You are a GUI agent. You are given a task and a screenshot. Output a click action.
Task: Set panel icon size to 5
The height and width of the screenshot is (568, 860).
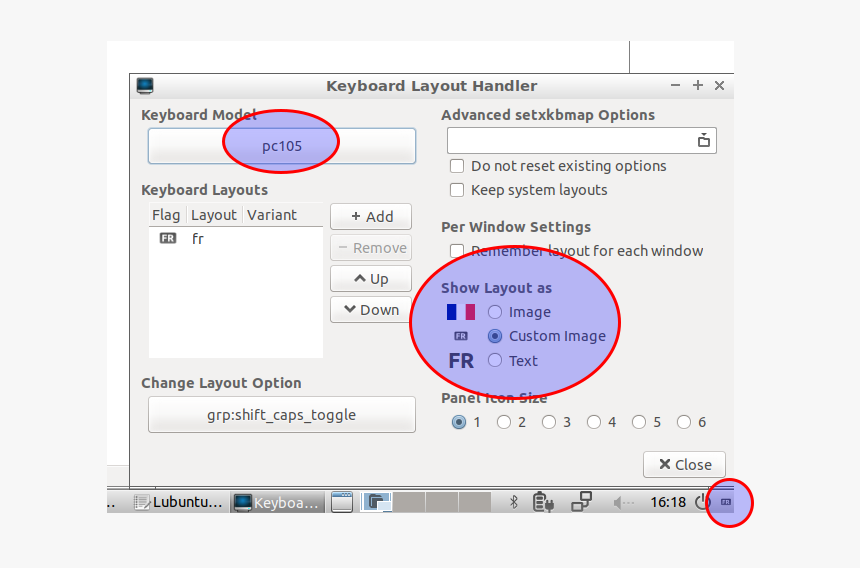(638, 422)
